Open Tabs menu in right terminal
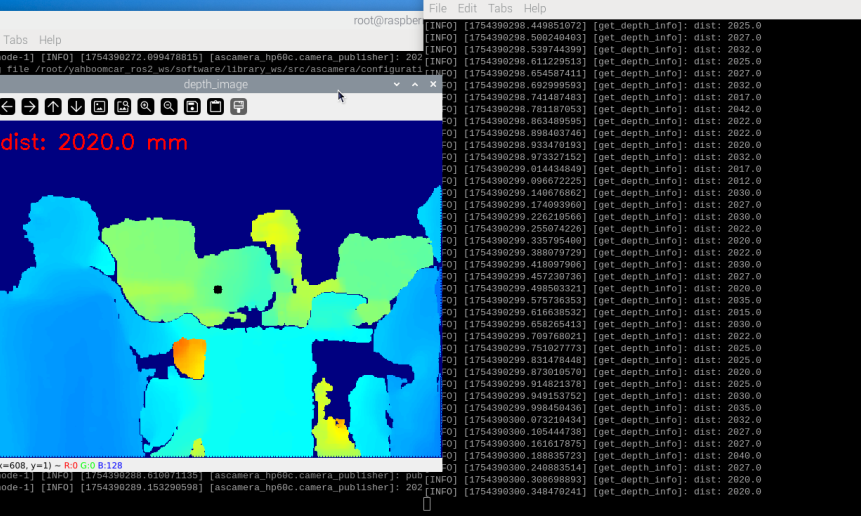This screenshot has height=516, width=861. (x=500, y=8)
